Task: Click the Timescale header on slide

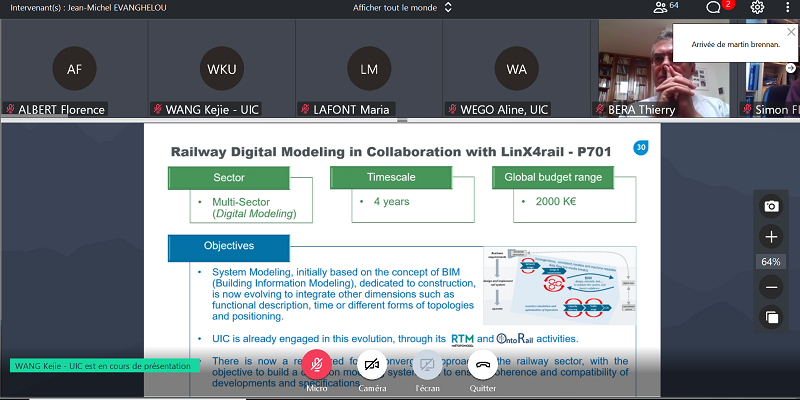Action: (x=391, y=178)
